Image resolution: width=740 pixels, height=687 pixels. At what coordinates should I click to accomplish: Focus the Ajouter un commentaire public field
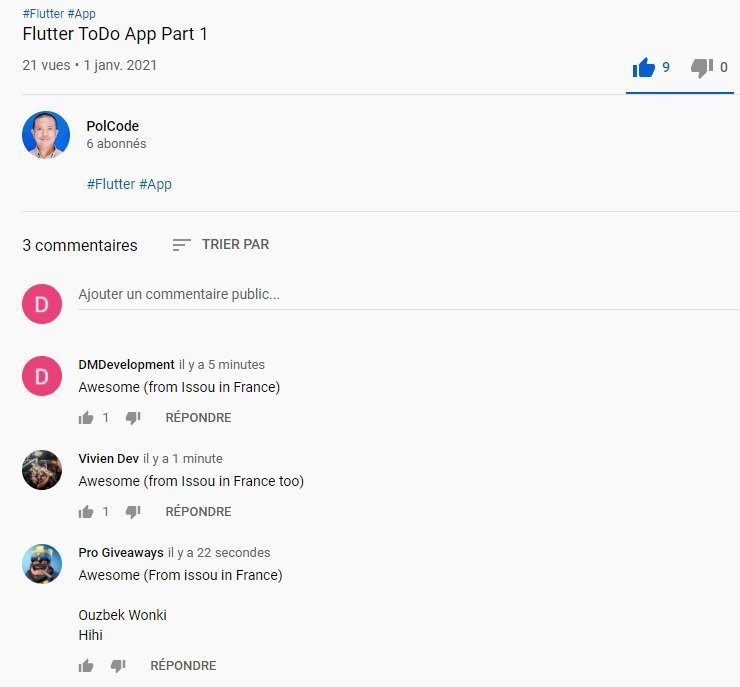coord(409,295)
